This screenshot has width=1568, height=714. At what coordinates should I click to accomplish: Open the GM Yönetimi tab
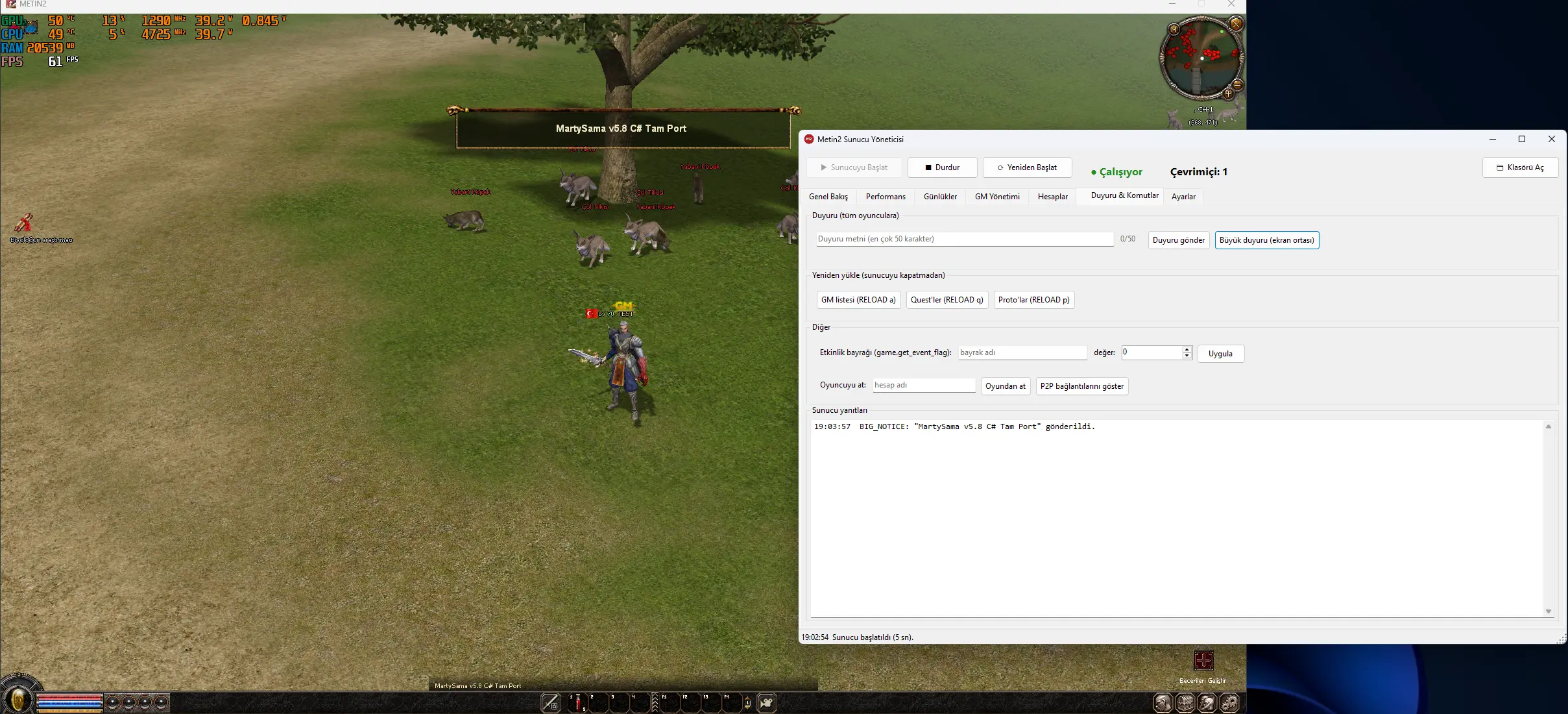coord(997,197)
